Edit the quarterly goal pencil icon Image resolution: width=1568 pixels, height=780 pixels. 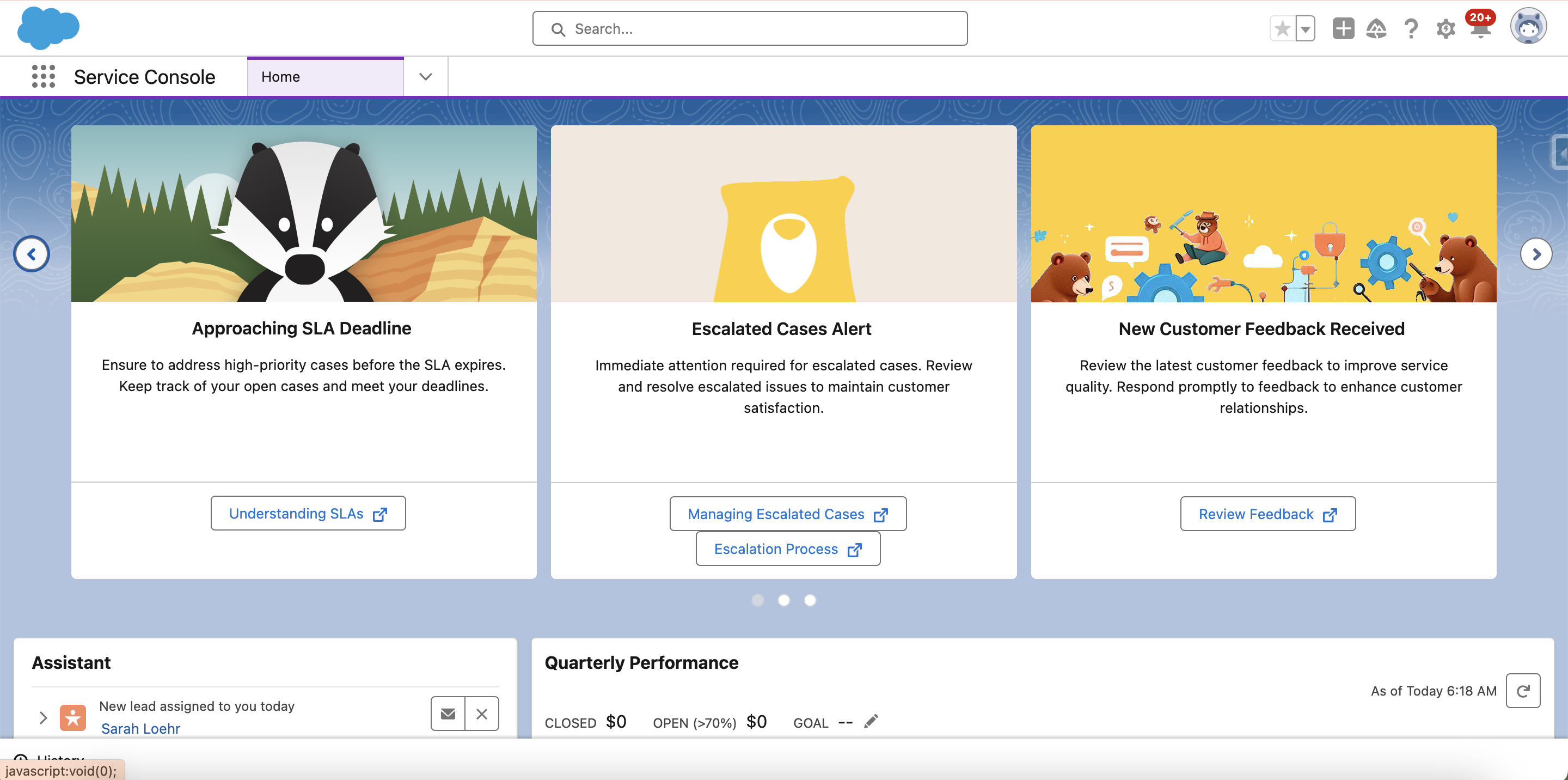click(871, 722)
